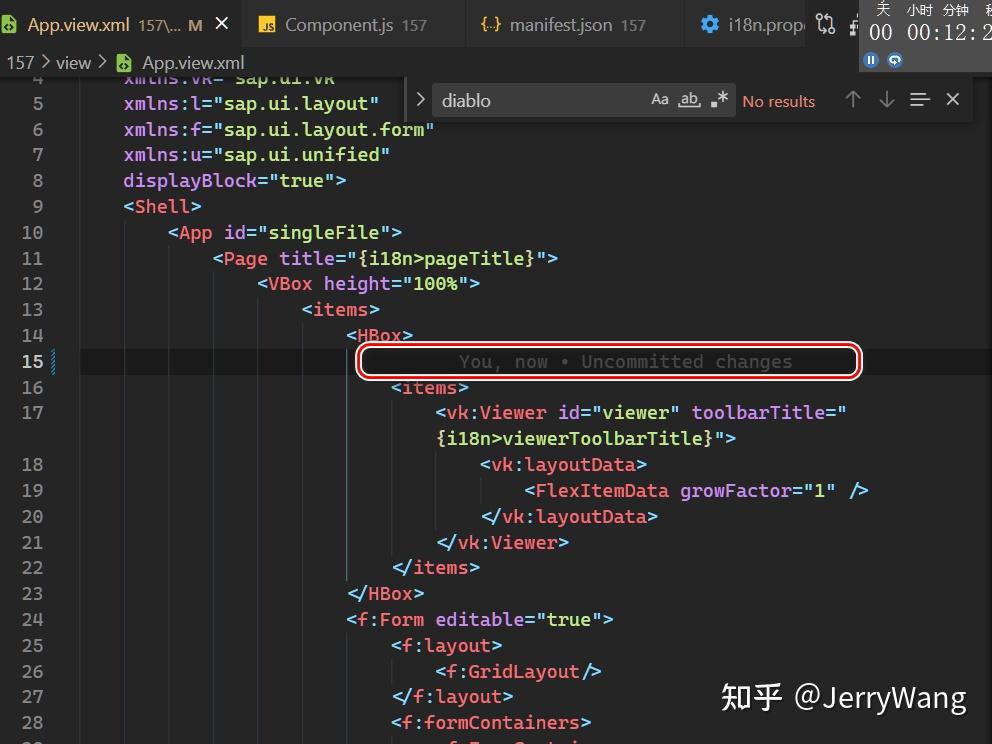Click the No results message
Viewport: 992px width, 744px height.
tap(778, 101)
